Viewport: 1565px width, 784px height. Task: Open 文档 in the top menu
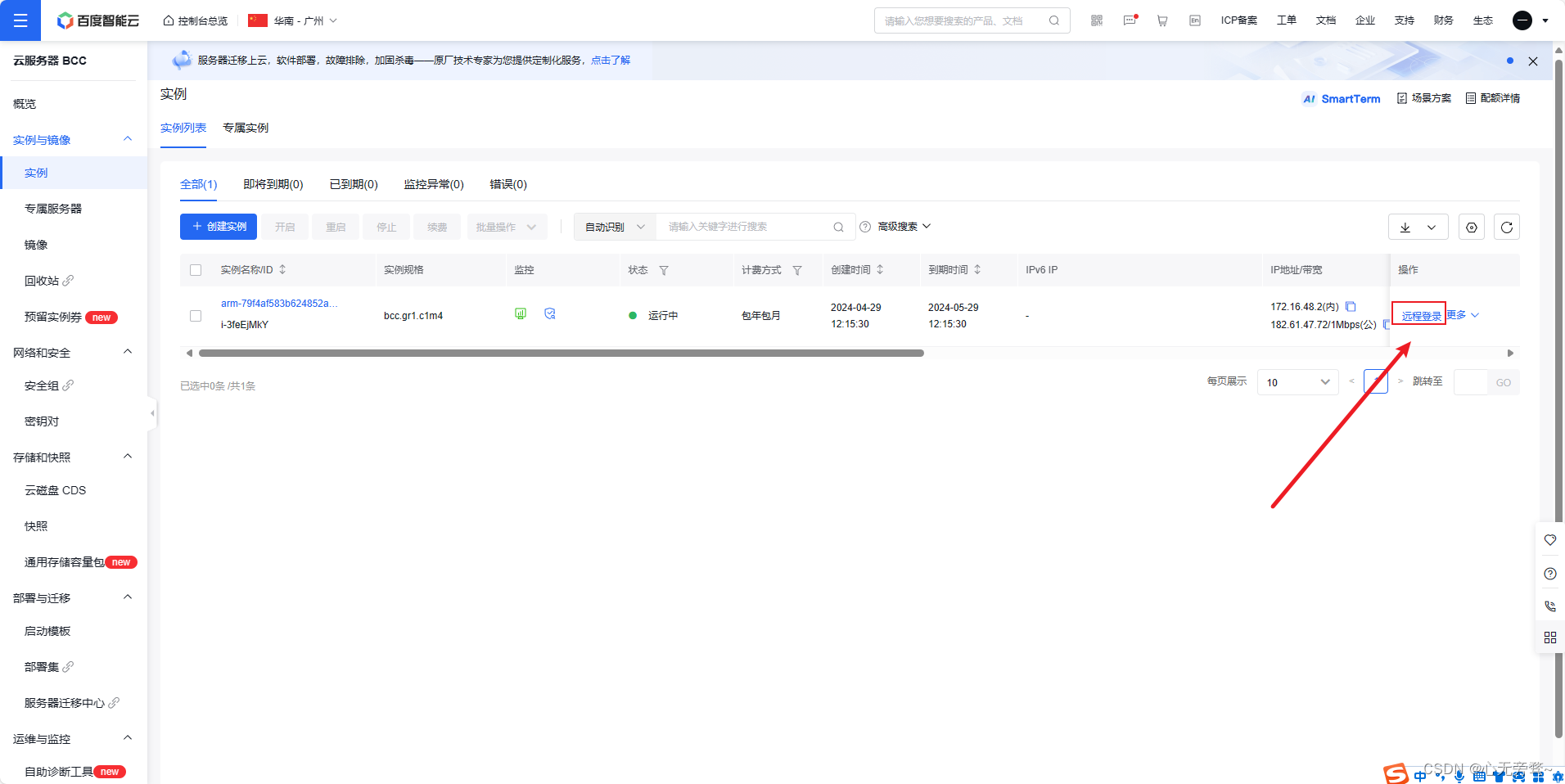click(x=1326, y=20)
